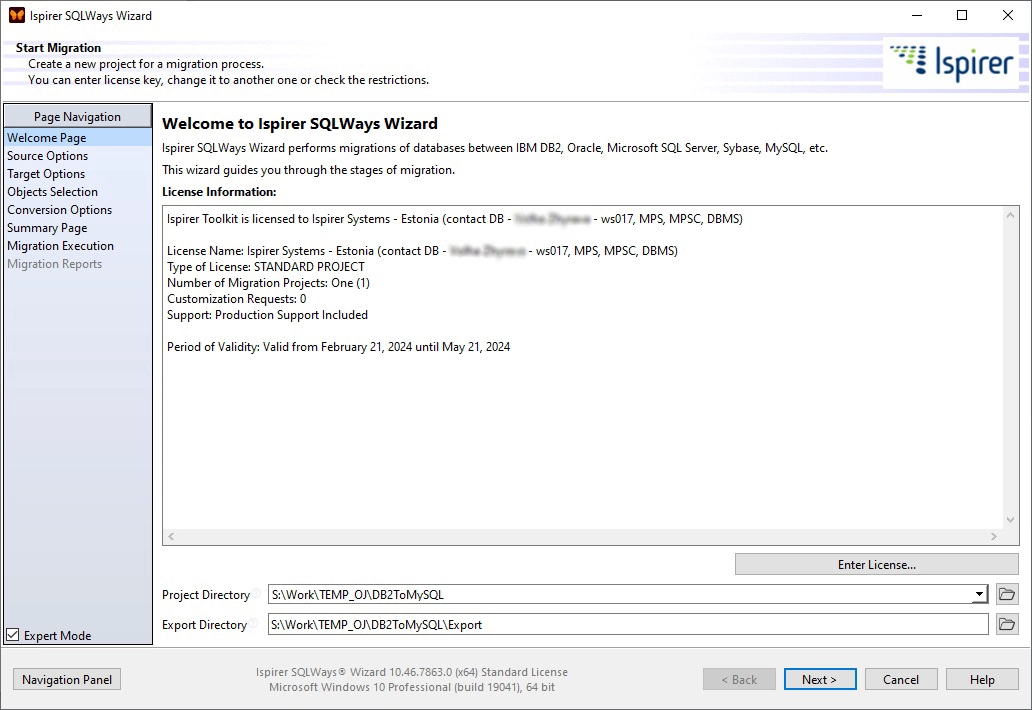Open the Project Directory folder browser icon
The image size is (1032, 710).
(x=1008, y=594)
